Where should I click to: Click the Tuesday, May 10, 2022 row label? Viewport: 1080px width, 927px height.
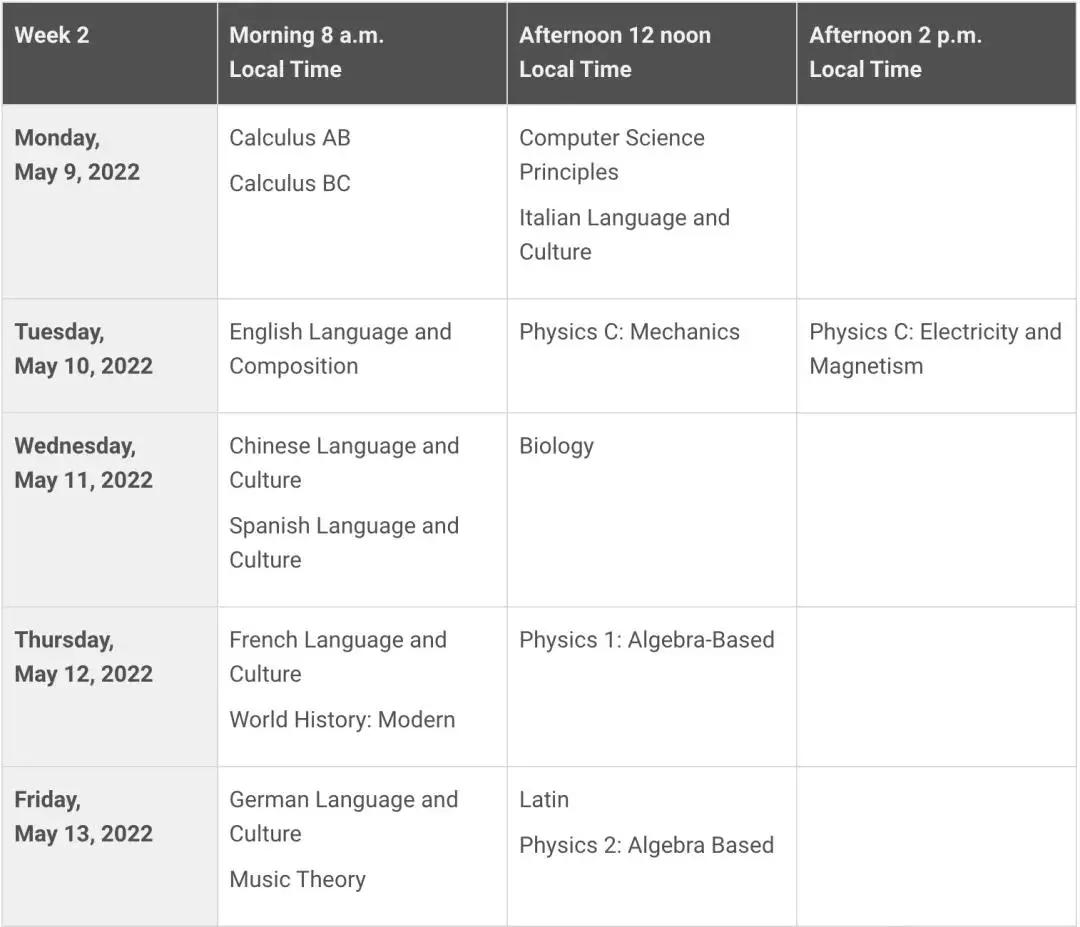click(83, 349)
